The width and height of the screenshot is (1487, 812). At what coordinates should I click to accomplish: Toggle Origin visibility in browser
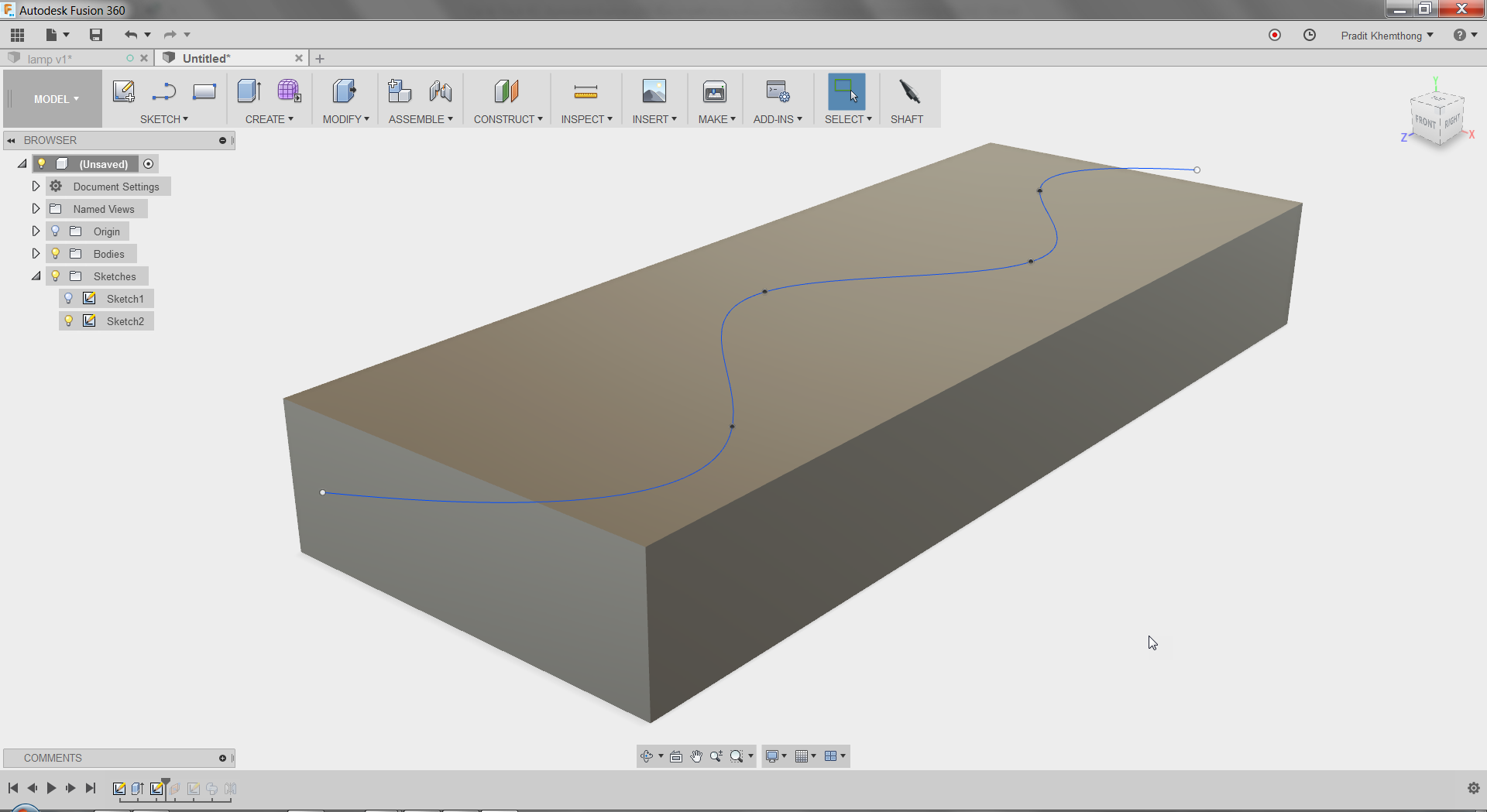point(55,231)
